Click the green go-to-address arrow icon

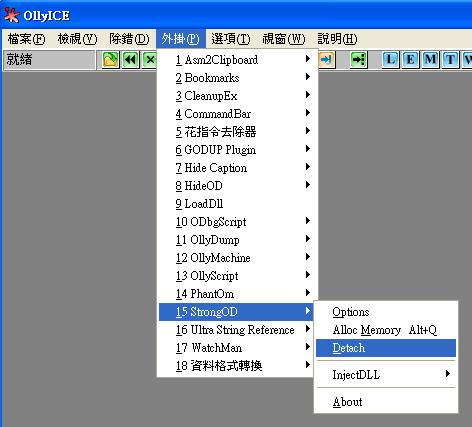(x=359, y=60)
